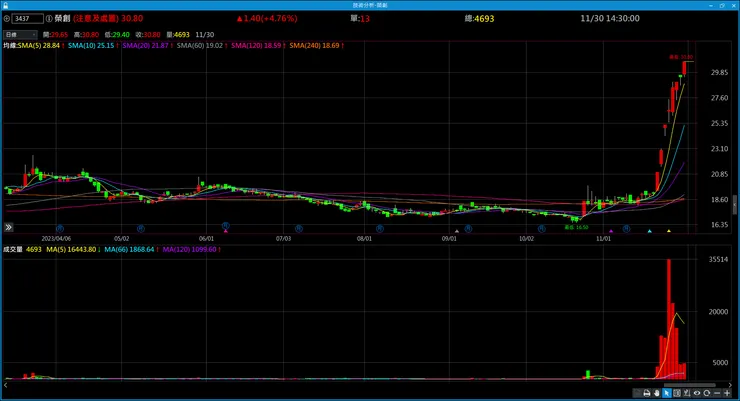Click the 16.35 price axis label
This screenshot has height=401, width=740.
click(719, 225)
